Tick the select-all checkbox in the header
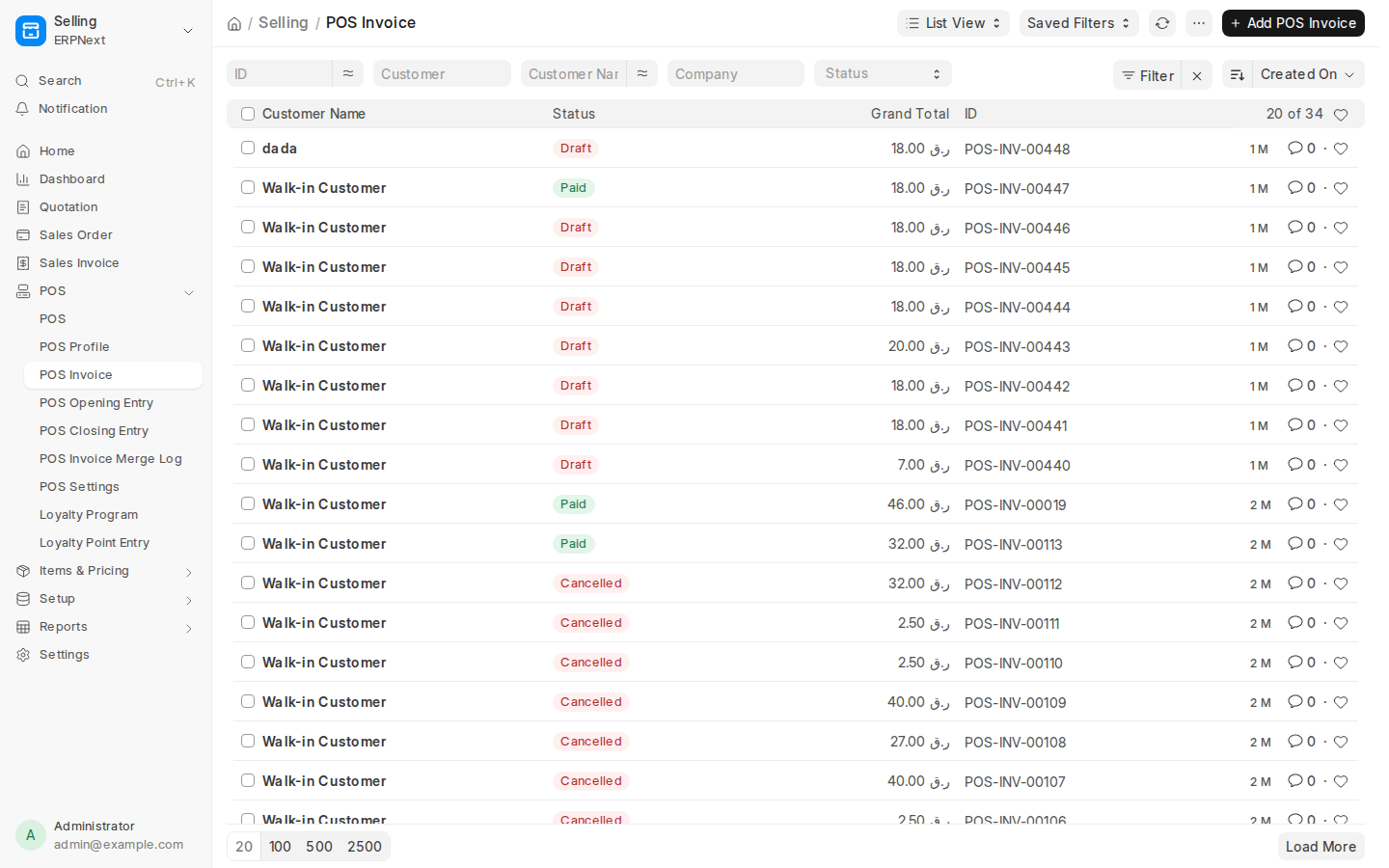The width and height of the screenshot is (1389, 868). tap(248, 114)
